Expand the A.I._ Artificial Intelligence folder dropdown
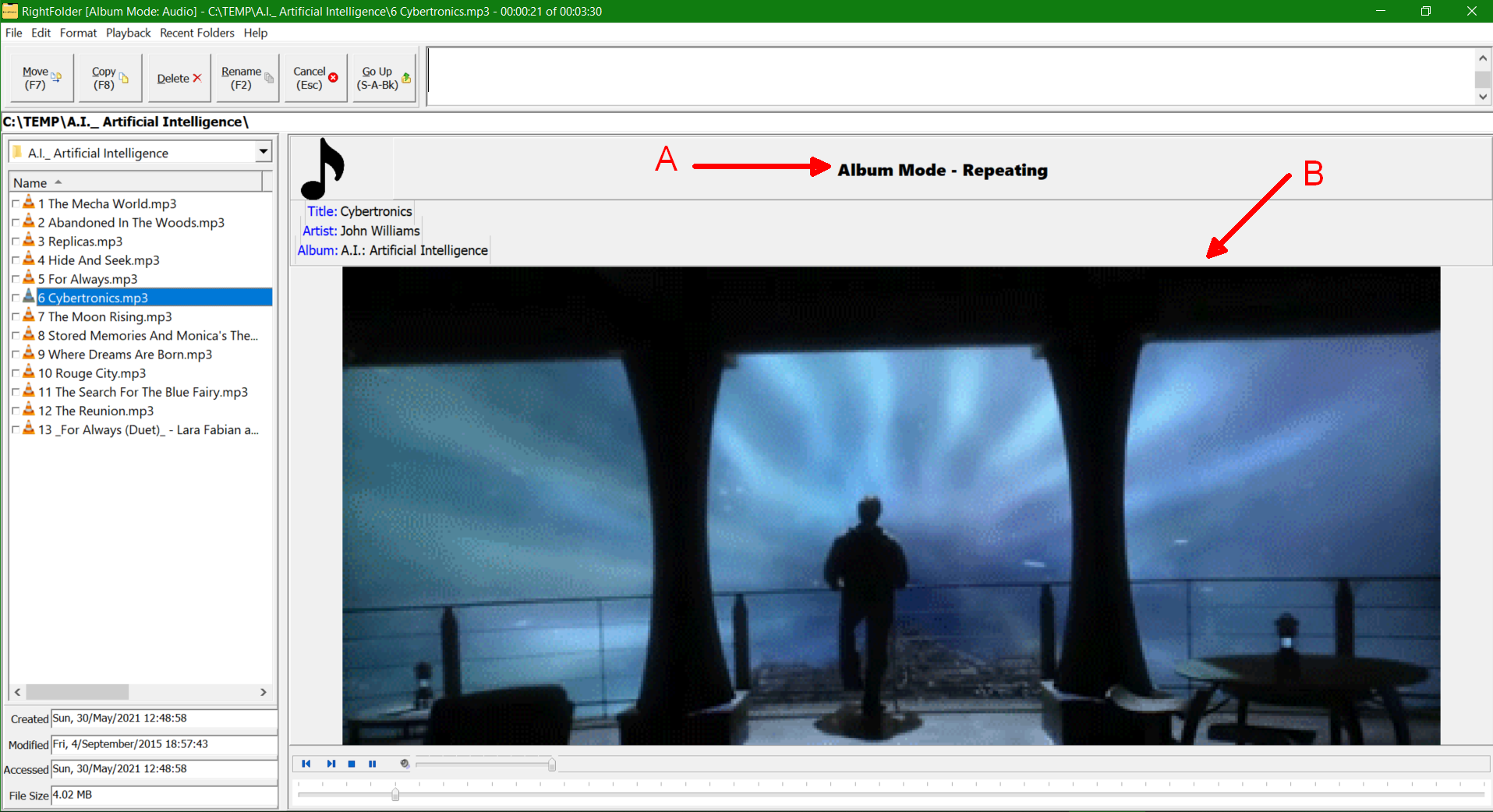Screen dimensions: 1493x812 [x=264, y=152]
